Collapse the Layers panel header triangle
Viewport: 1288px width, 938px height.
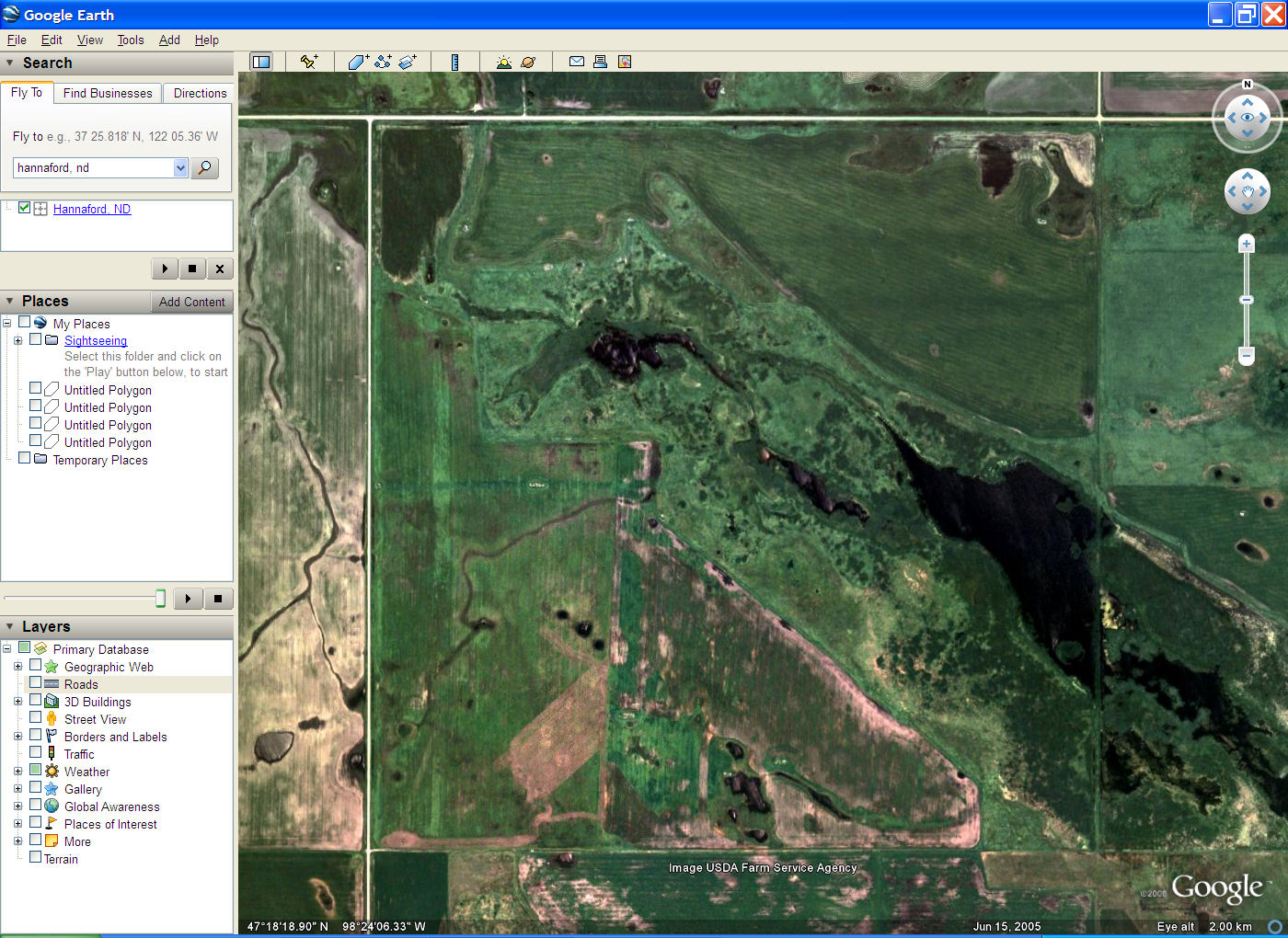click(9, 626)
